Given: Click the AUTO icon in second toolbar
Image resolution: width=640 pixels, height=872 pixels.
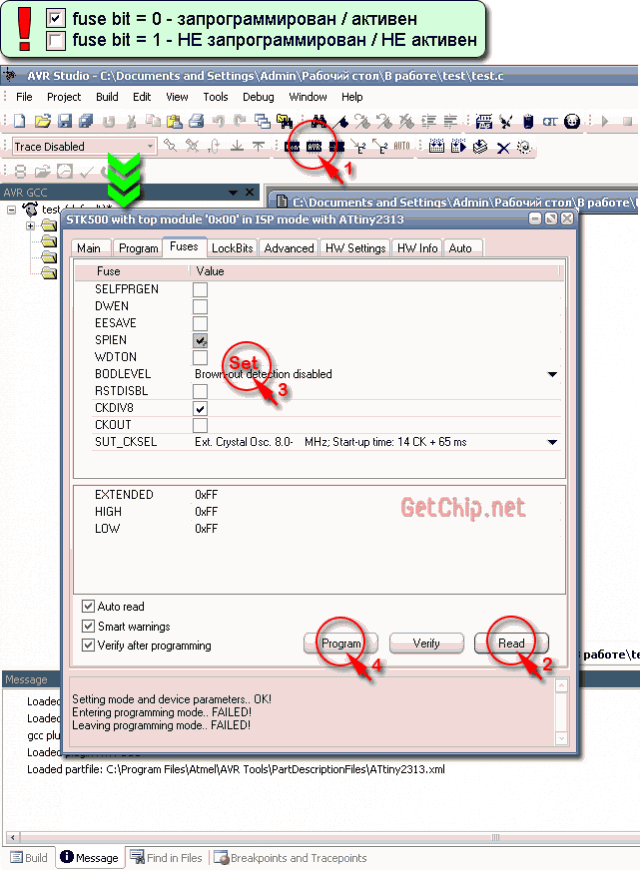Looking at the screenshot, I should (x=402, y=147).
